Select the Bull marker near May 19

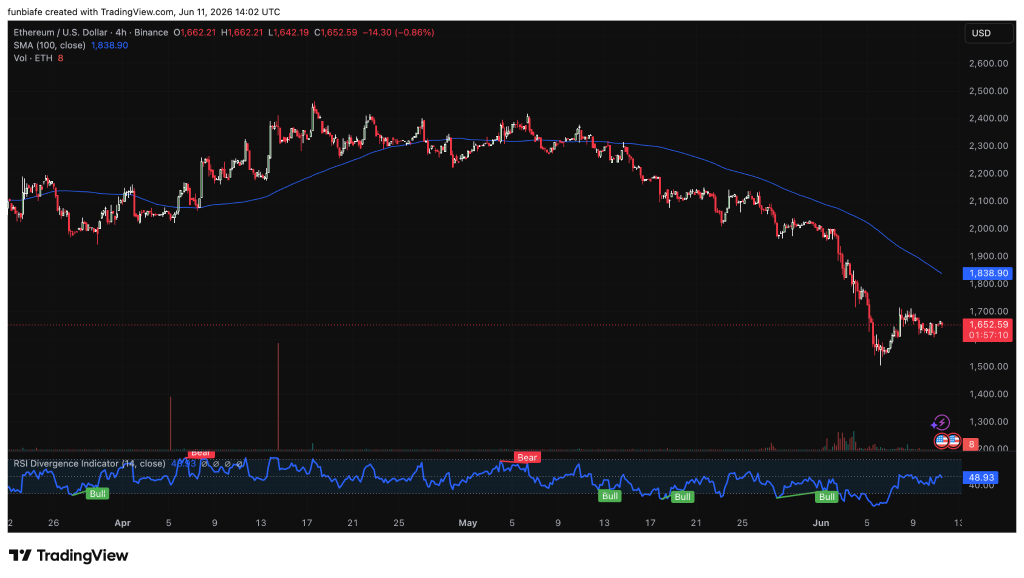click(682, 497)
